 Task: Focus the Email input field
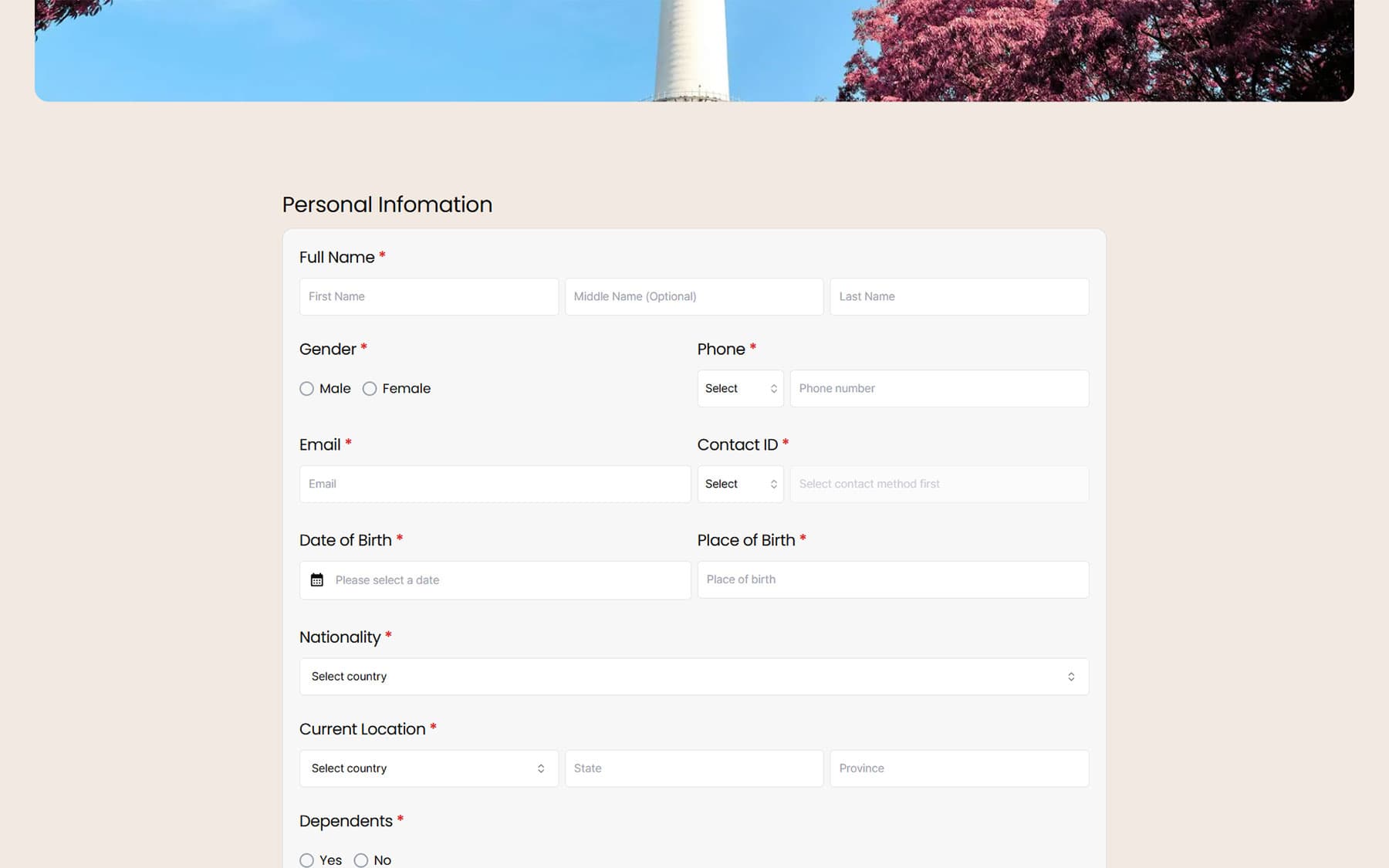point(495,485)
